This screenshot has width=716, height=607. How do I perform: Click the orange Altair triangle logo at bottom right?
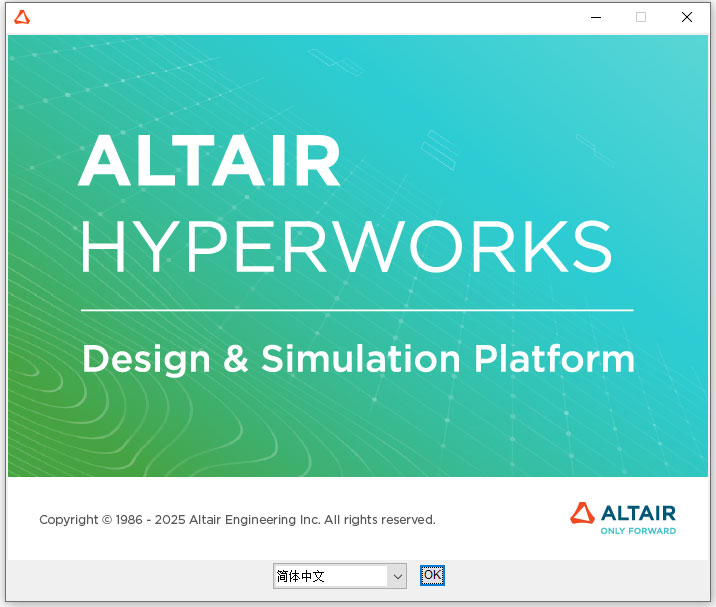pyautogui.click(x=582, y=513)
